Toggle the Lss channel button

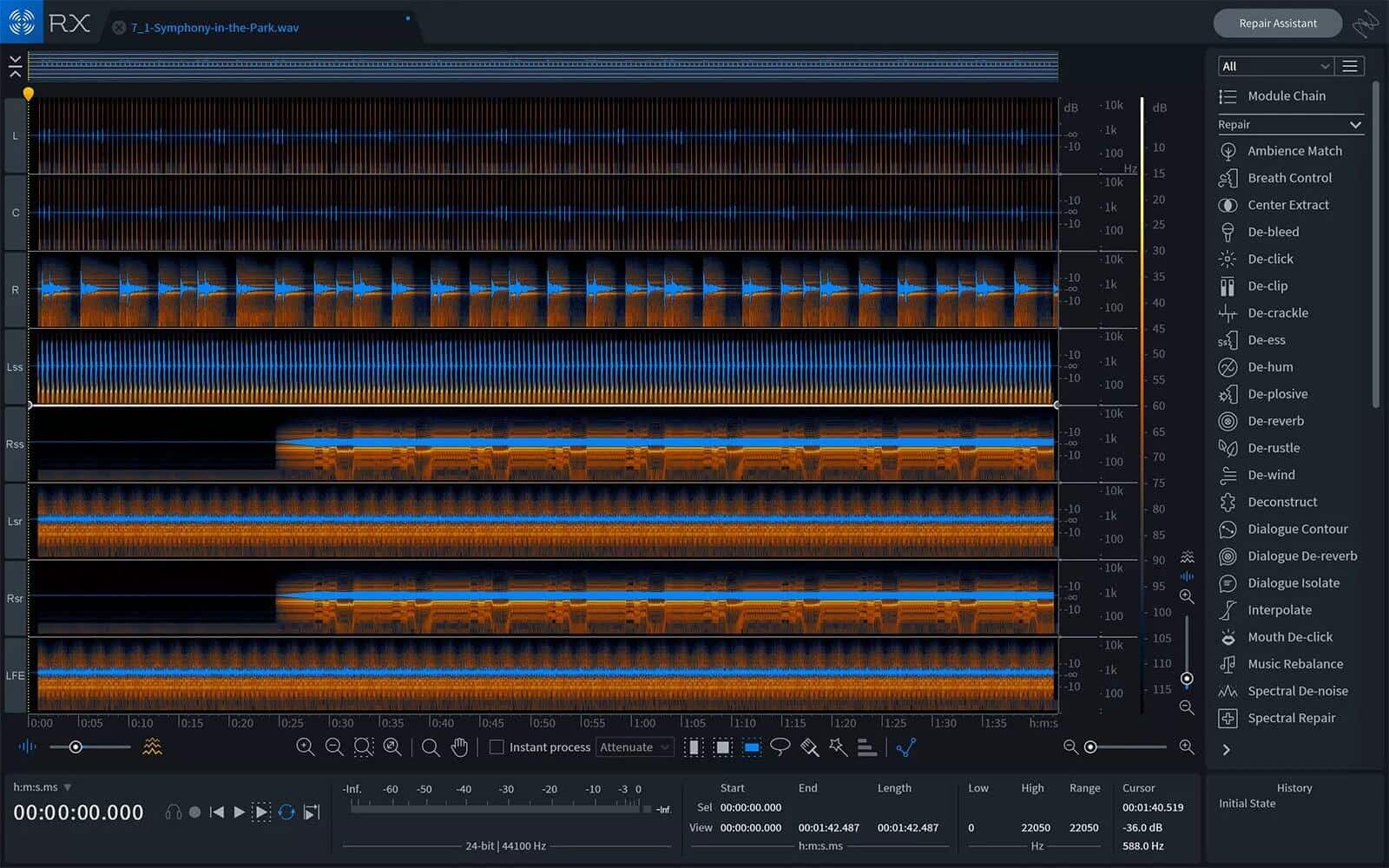click(16, 367)
